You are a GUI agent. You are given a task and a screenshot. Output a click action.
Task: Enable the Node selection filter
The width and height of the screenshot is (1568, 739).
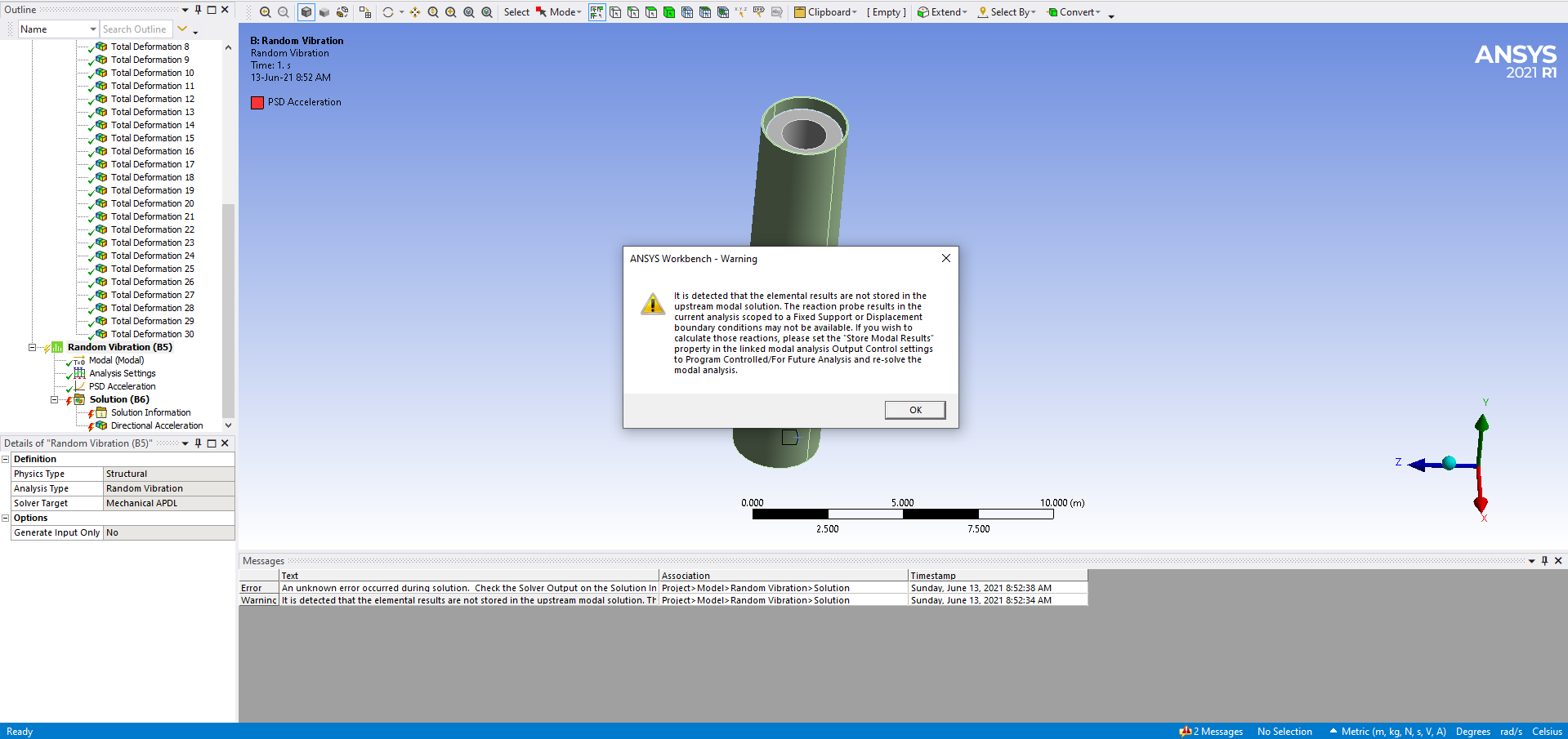click(x=687, y=12)
